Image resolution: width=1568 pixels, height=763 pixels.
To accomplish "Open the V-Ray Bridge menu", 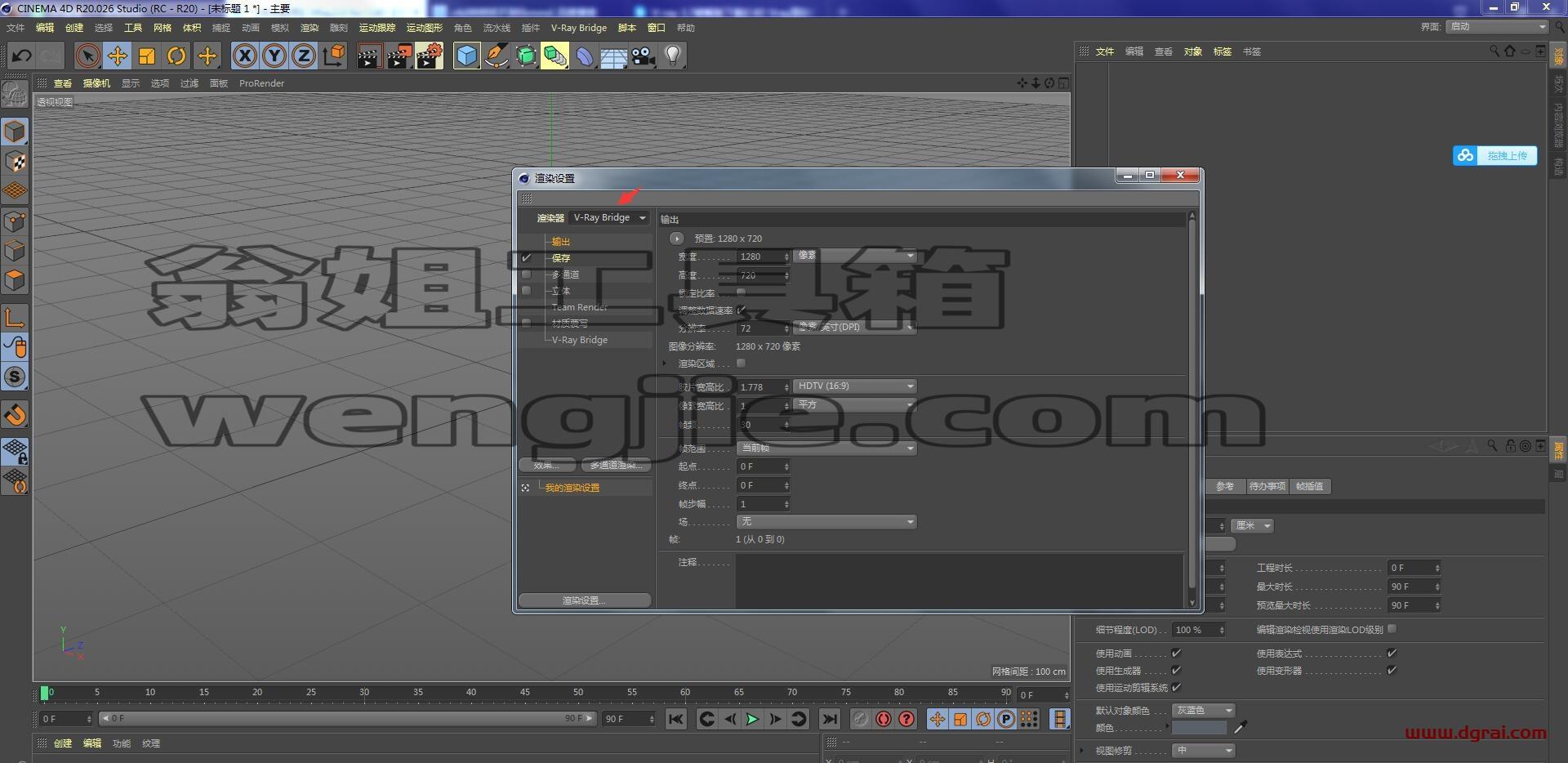I will [x=579, y=28].
